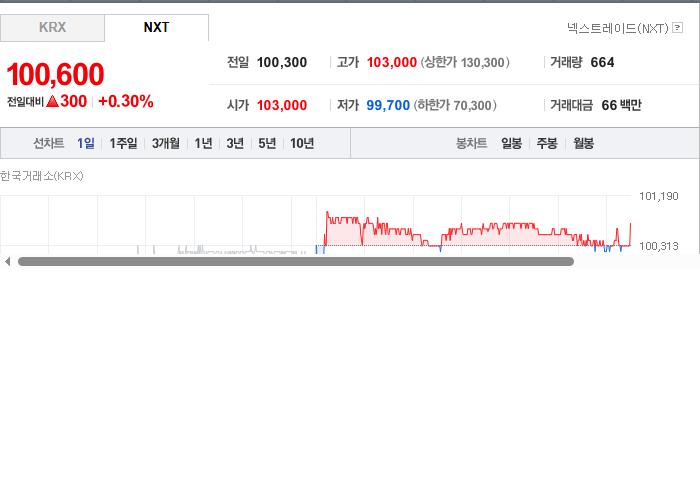Select the 1일 line chart period

point(86,143)
